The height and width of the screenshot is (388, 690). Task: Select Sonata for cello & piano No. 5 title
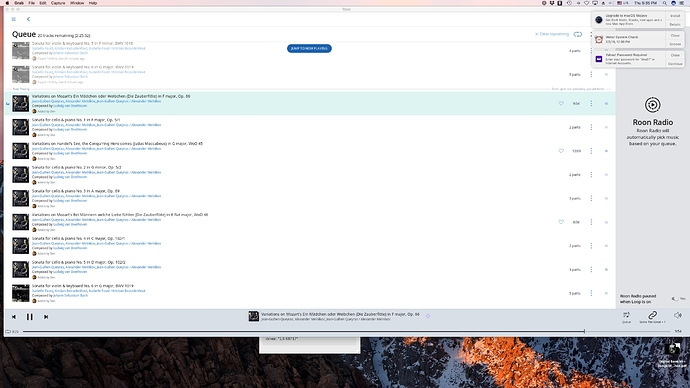click(79, 262)
